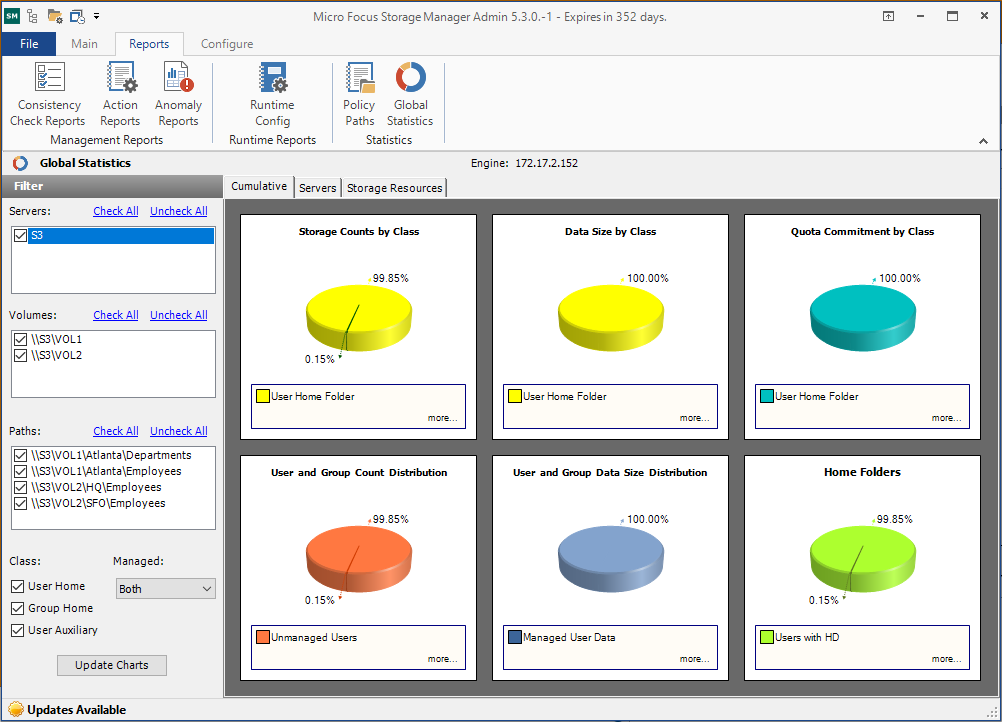This screenshot has width=1002, height=722.
Task: Uncheck the S3 server checkbox
Action: coord(21,236)
